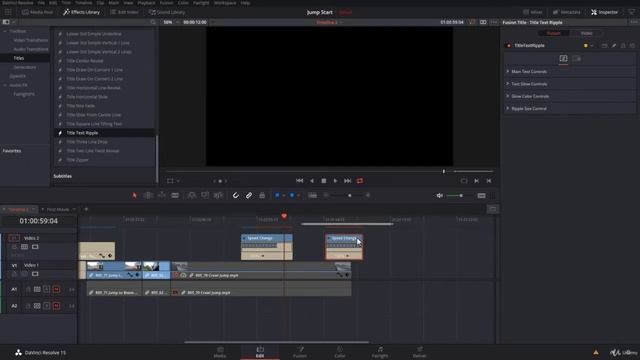Open the Edit Index panel
The image size is (640, 360).
point(124,12)
